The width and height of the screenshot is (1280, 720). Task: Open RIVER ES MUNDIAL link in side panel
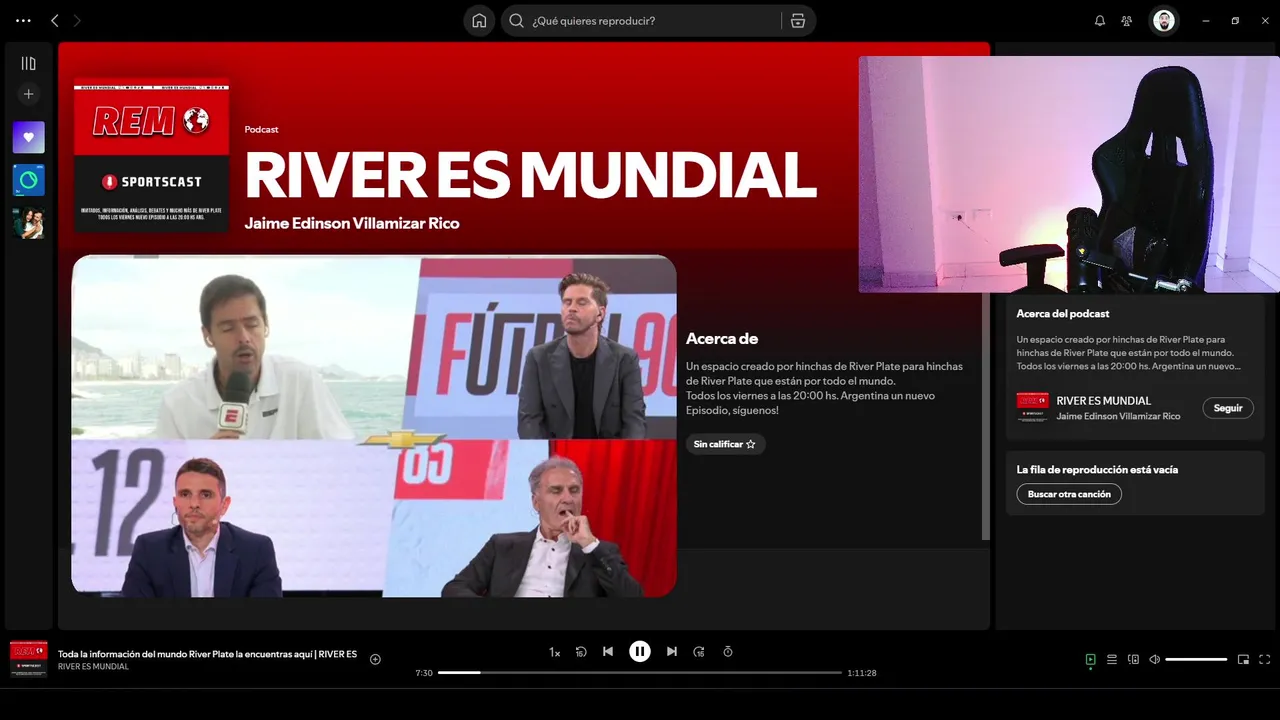tap(1104, 401)
